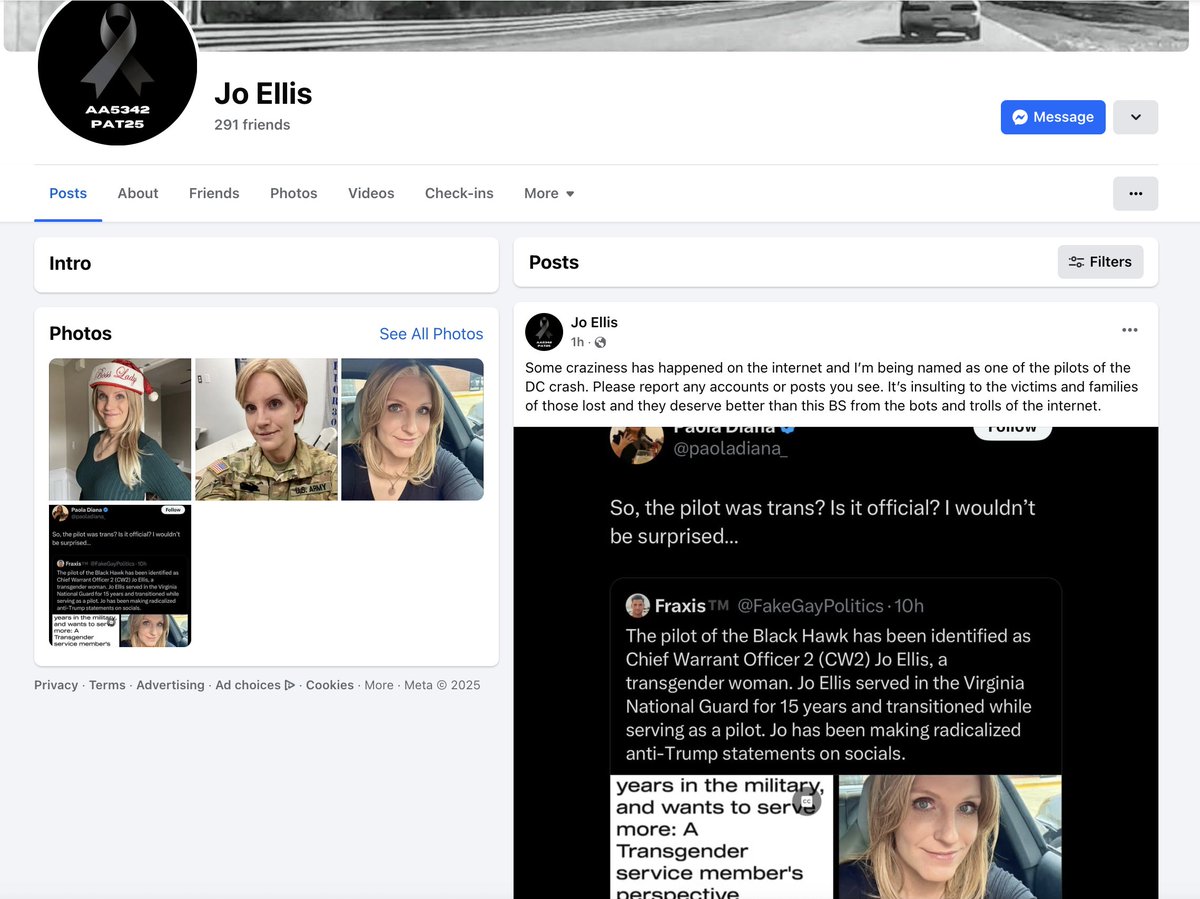Open See All Photos
The image size is (1200, 899).
point(431,333)
